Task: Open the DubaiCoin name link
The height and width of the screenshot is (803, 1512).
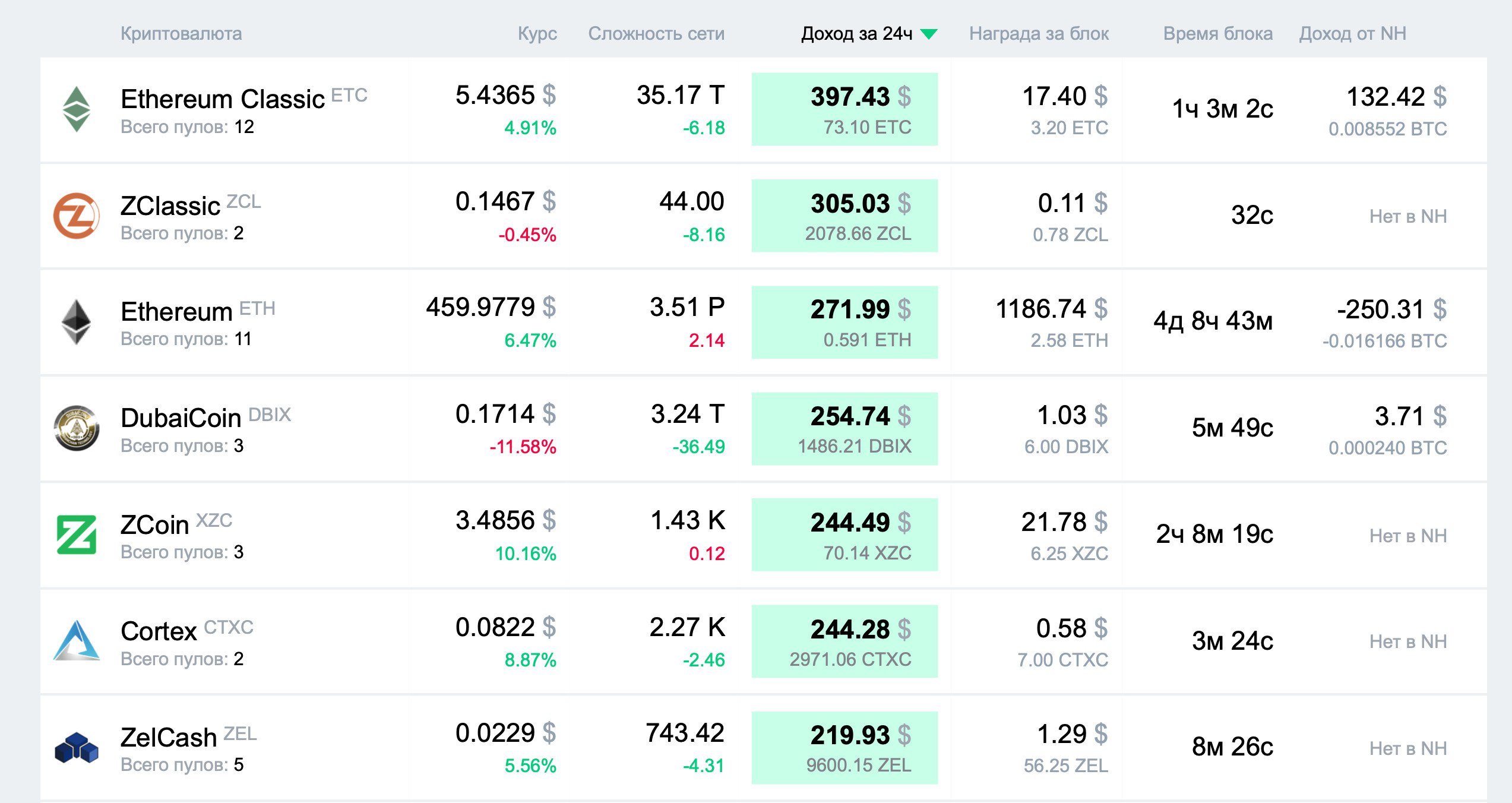Action: point(181,418)
